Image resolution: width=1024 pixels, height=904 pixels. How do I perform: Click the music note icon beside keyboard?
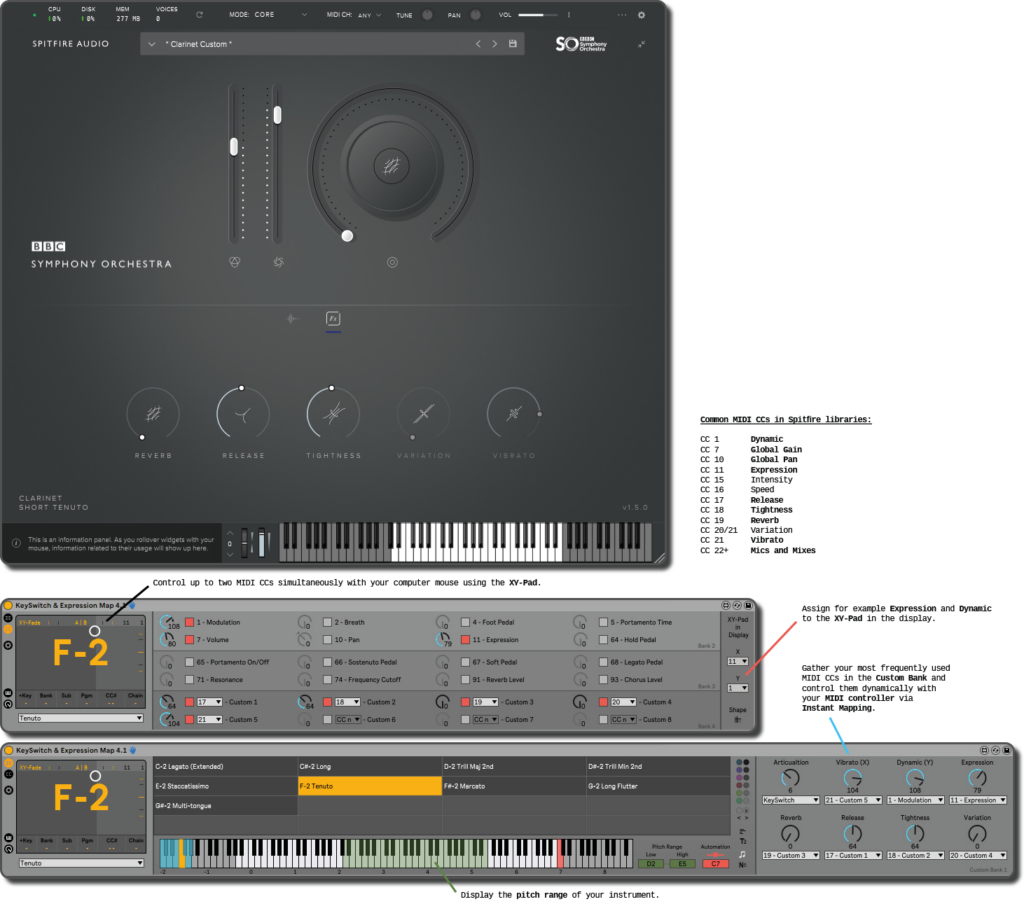742,854
